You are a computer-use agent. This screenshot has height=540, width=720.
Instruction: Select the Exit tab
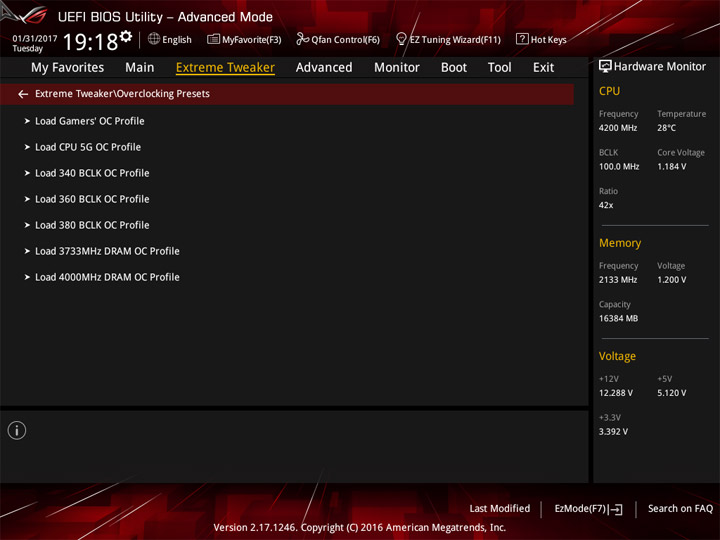(543, 68)
